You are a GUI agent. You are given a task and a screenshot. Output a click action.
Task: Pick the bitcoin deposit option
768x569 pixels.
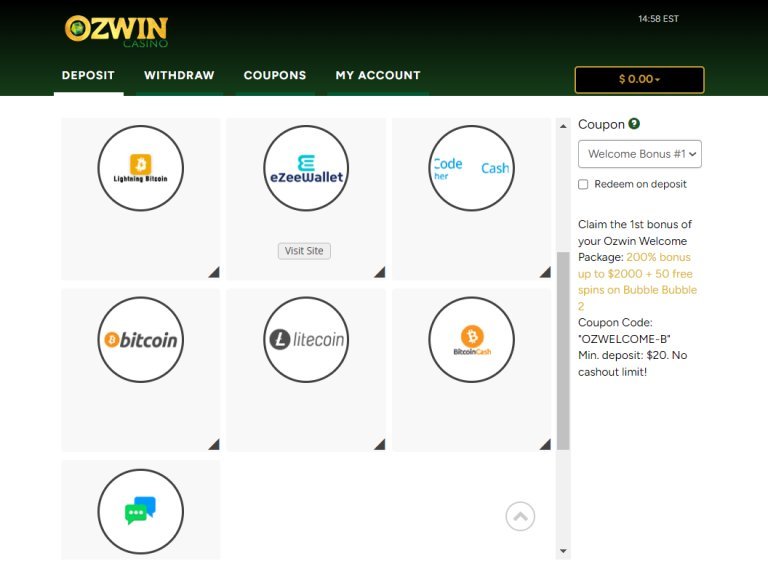coord(141,339)
